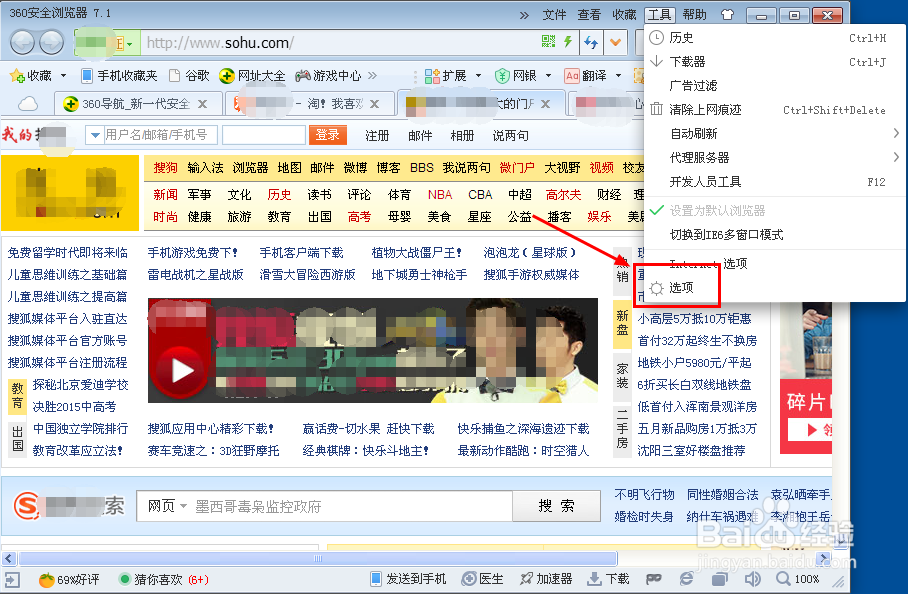Open the 网银 shield button
The image size is (908, 594).
click(x=516, y=76)
